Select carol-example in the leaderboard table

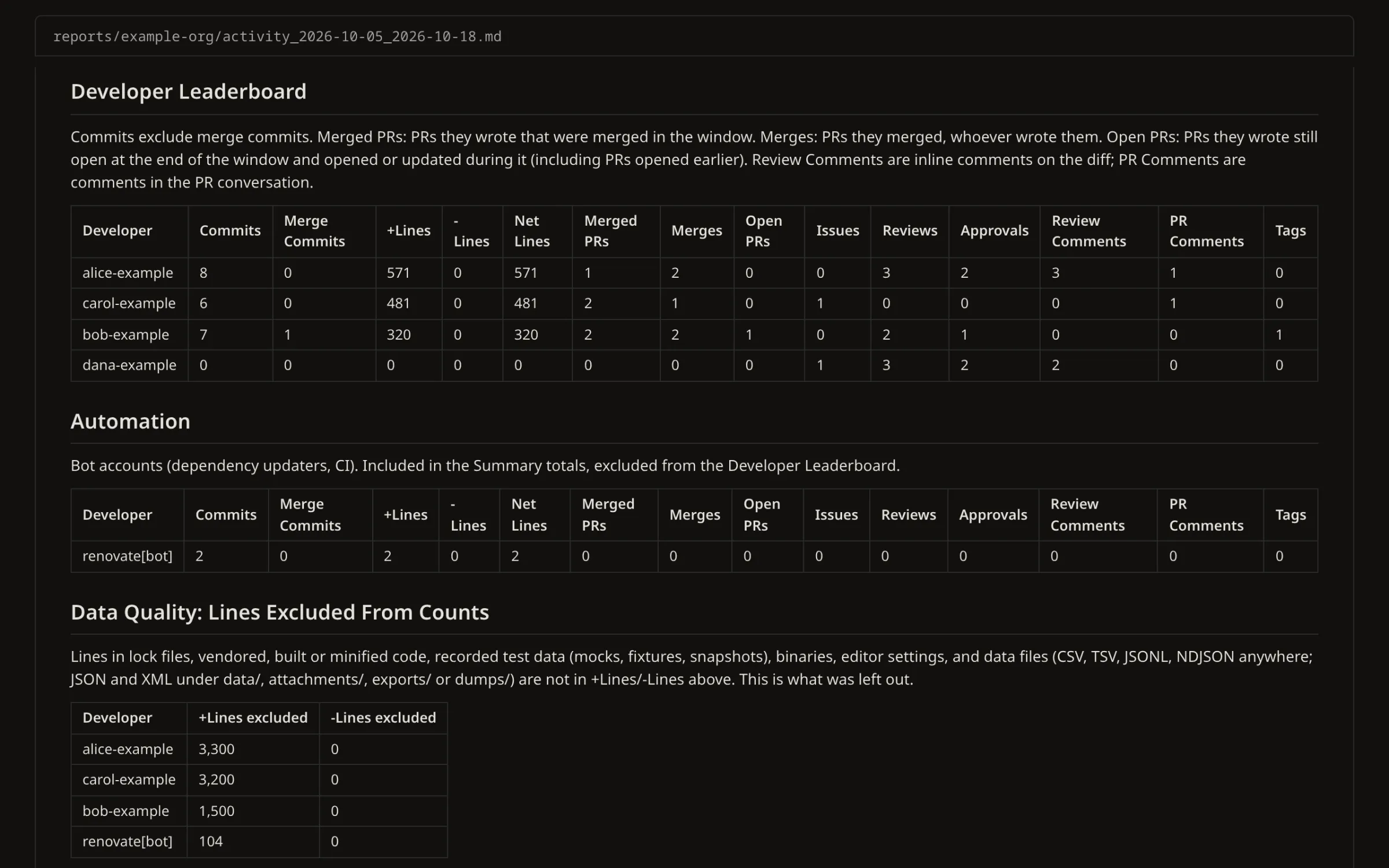tap(129, 303)
